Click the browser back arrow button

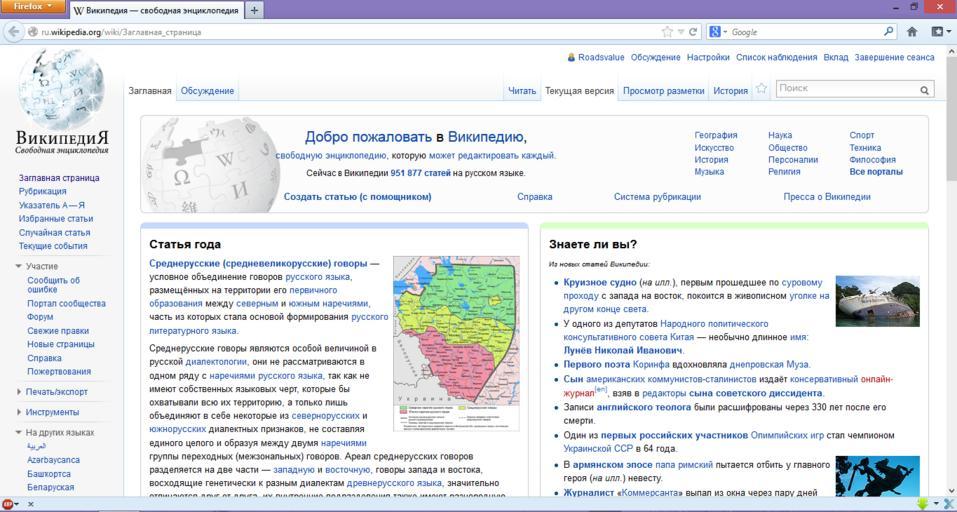(13, 32)
